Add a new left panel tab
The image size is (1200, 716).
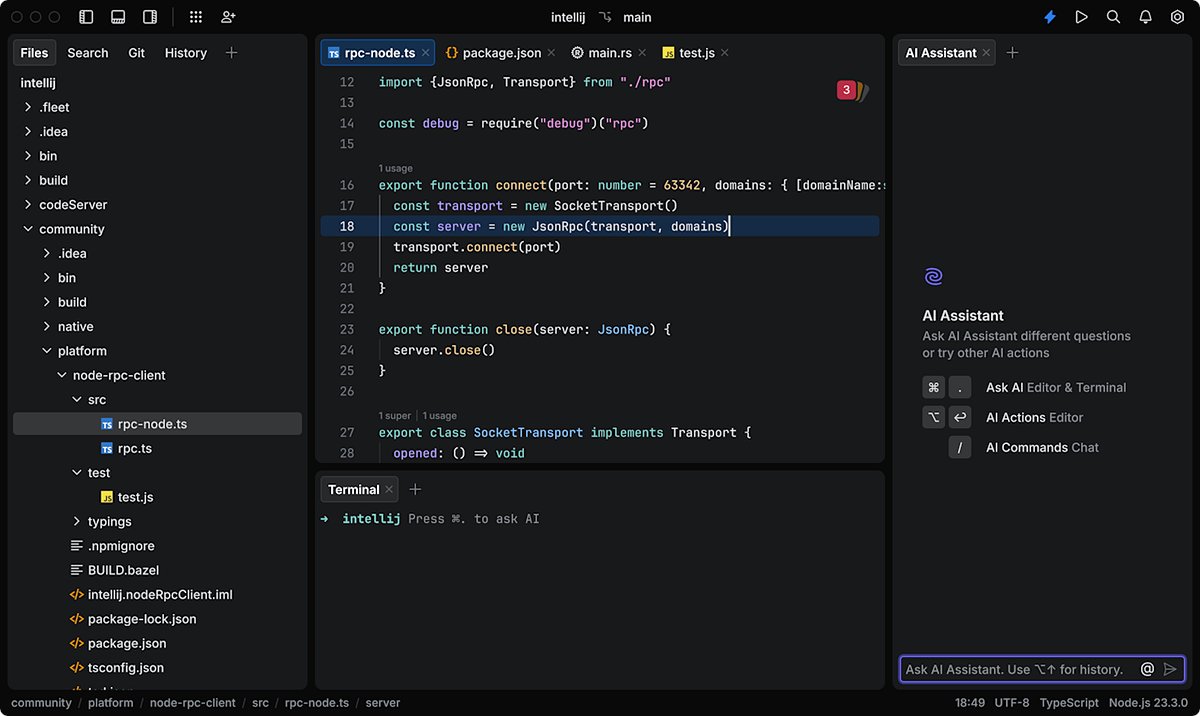tap(232, 53)
